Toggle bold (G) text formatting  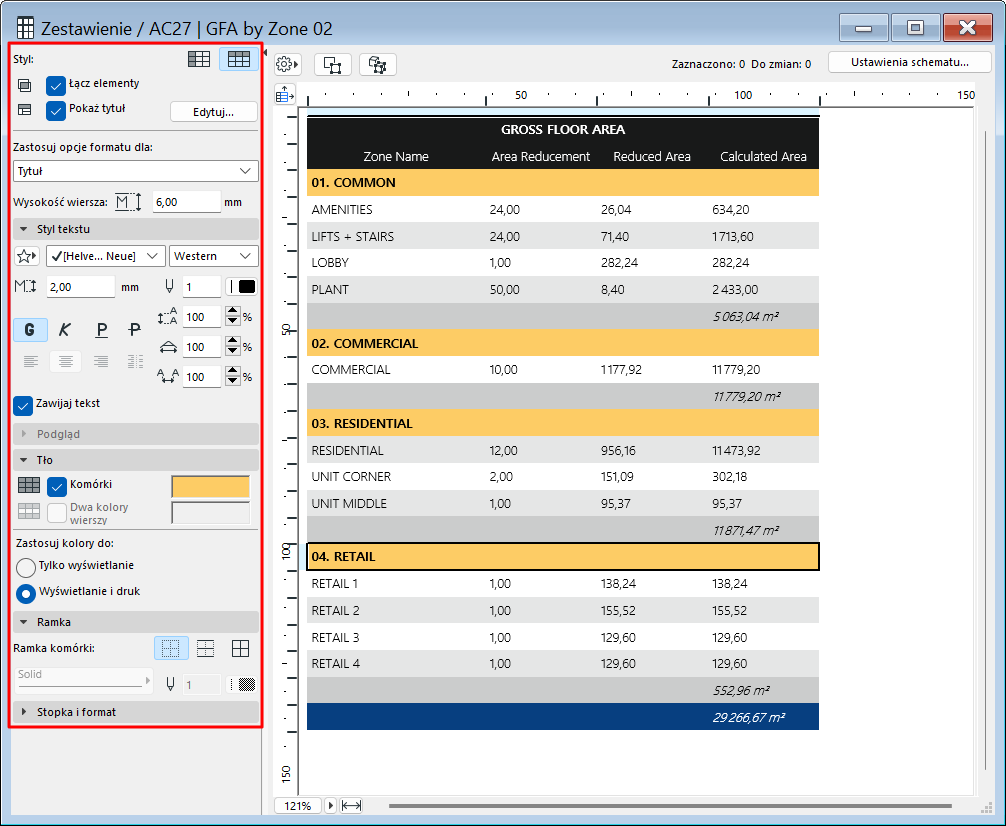[x=30, y=330]
